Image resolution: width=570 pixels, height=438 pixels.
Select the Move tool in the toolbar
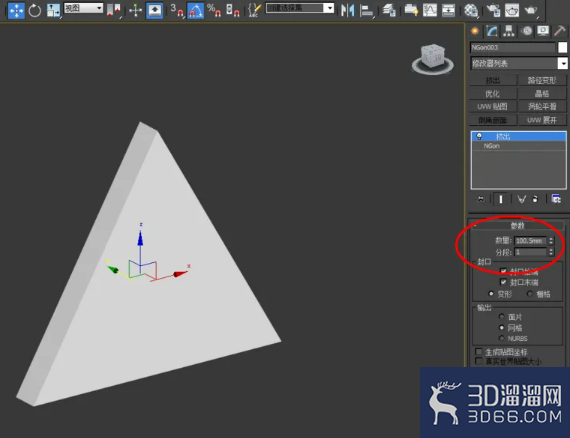(x=16, y=10)
